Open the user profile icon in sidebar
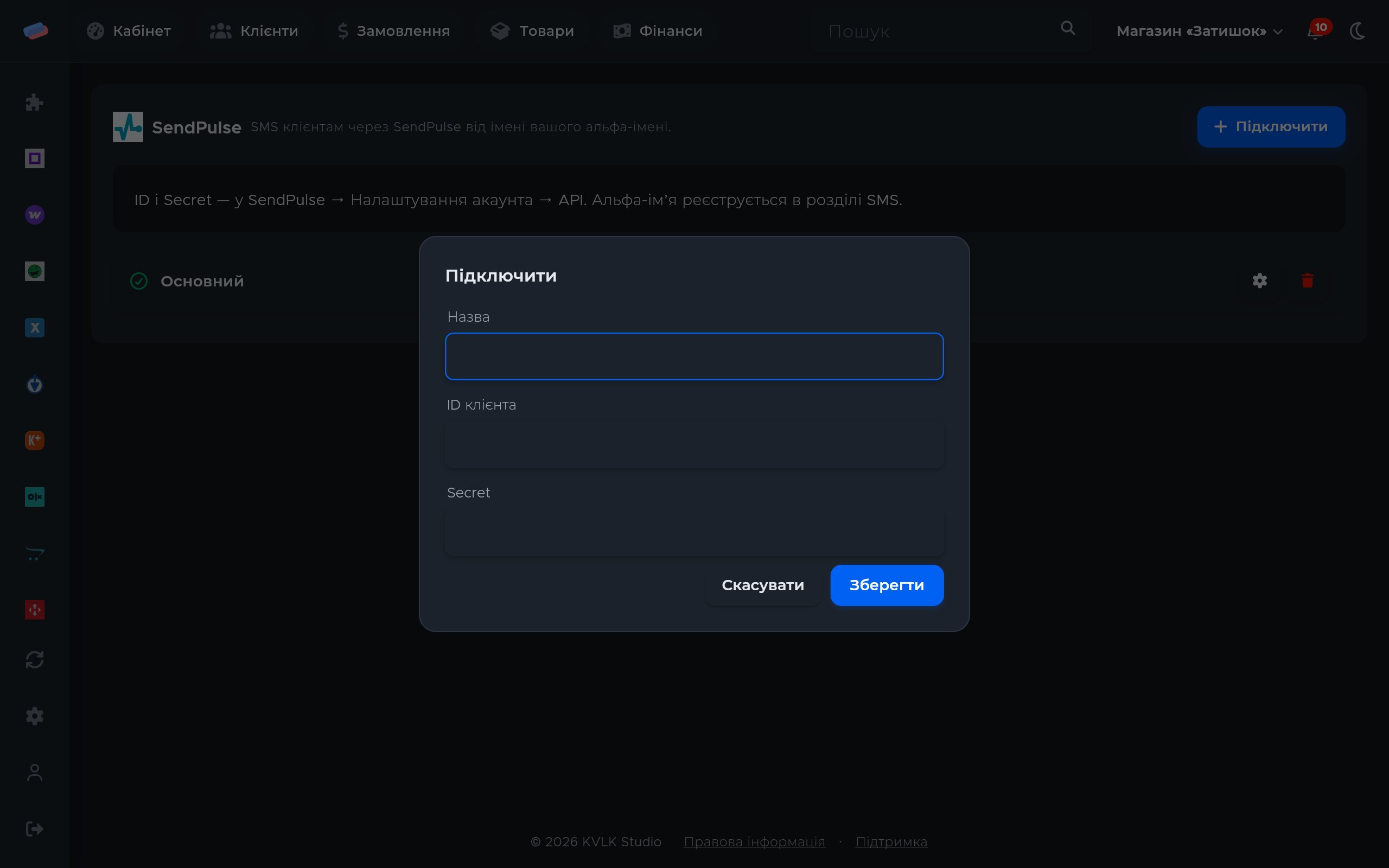The image size is (1389, 868). [x=34, y=773]
